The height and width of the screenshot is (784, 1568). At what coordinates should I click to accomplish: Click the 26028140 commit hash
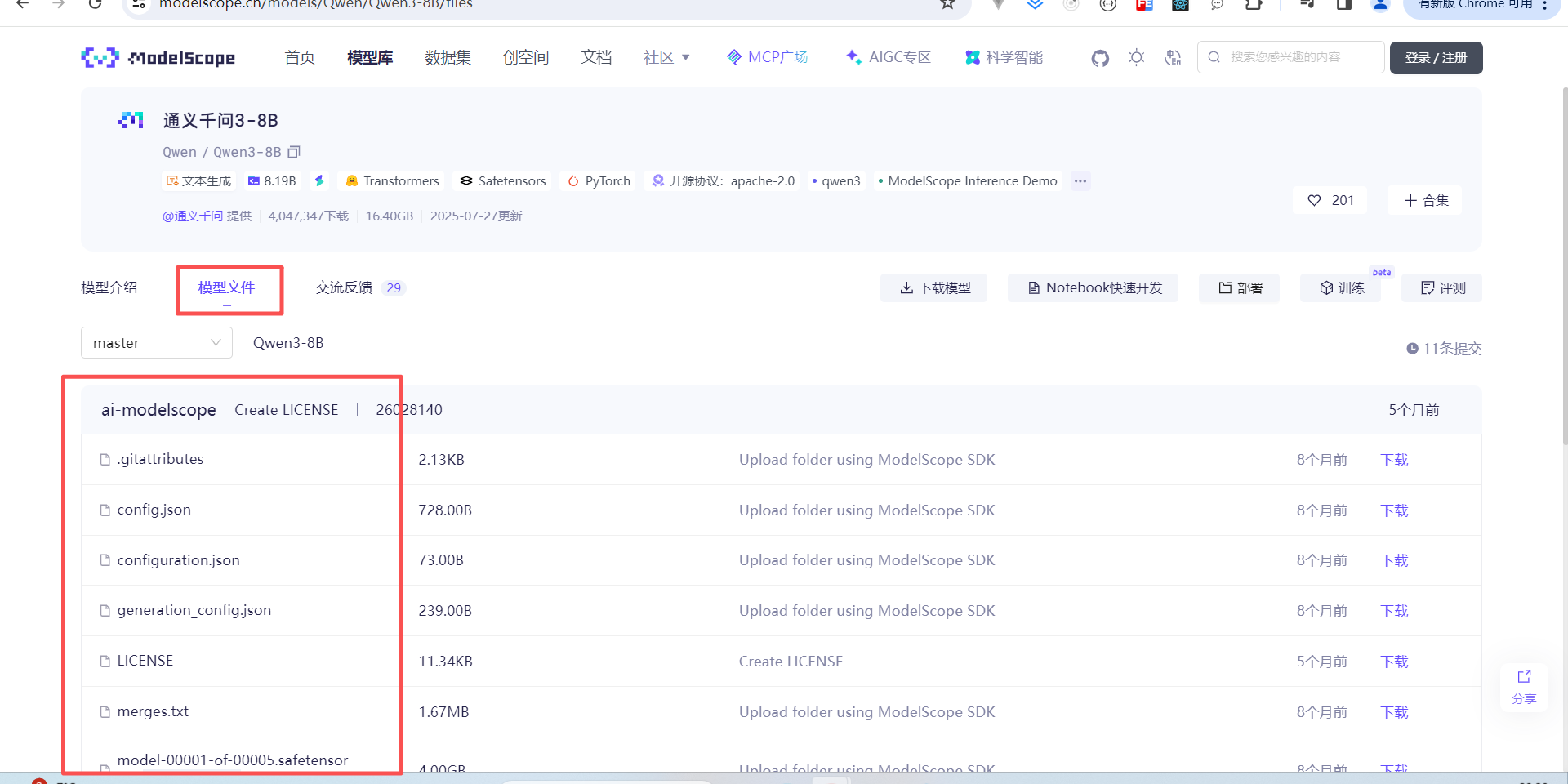click(x=409, y=410)
